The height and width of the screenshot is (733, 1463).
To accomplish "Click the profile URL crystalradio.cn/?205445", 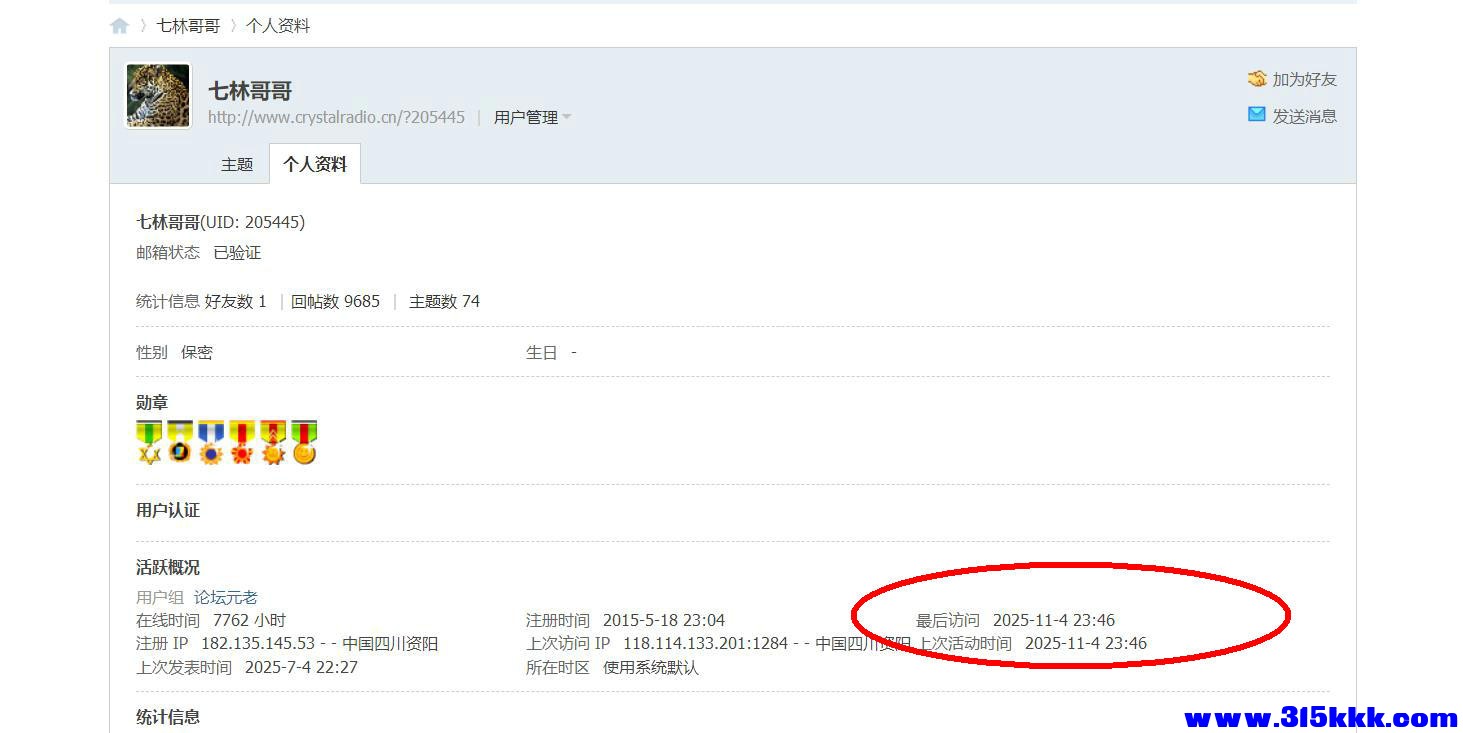I will point(335,116).
